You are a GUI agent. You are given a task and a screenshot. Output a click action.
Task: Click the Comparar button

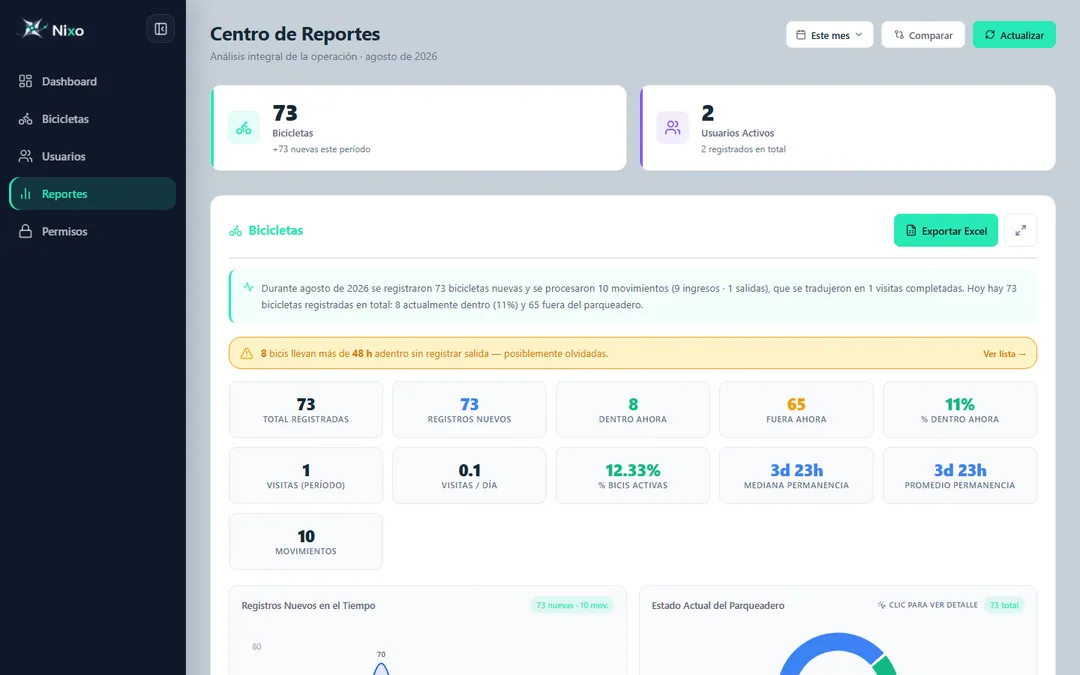pyautogui.click(x=923, y=35)
